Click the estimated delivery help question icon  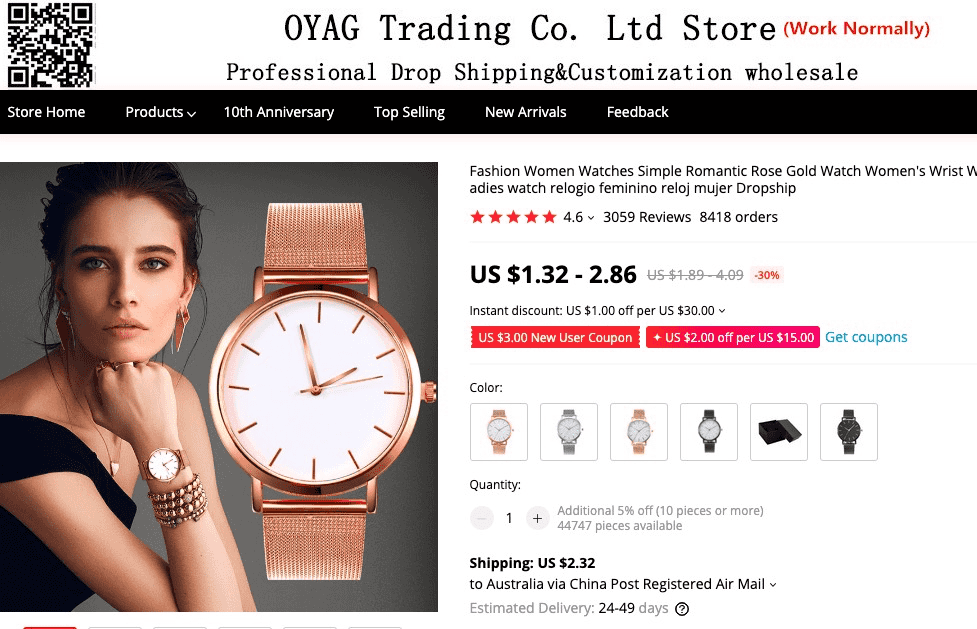(682, 609)
